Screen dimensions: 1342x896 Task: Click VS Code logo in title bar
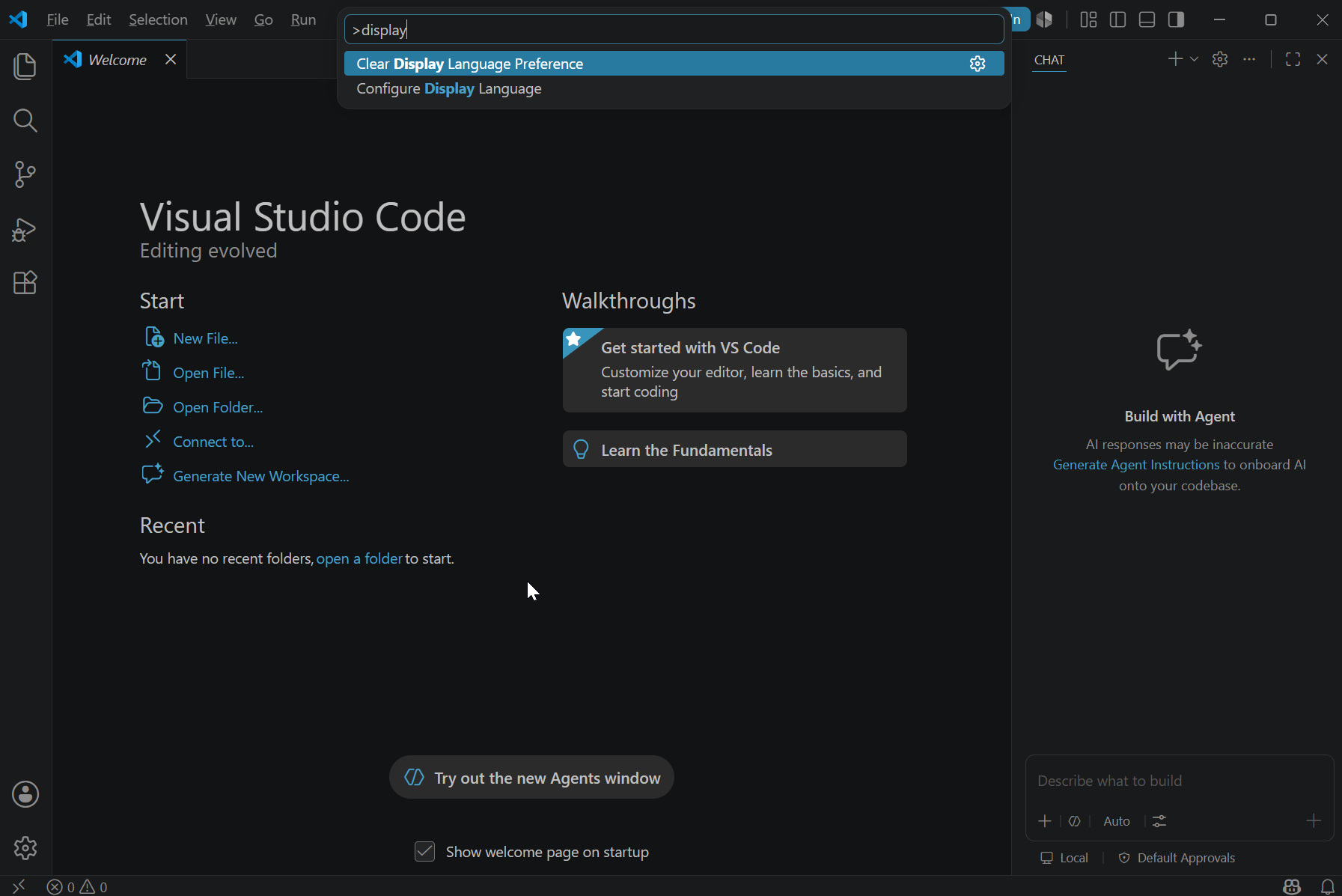click(19, 19)
